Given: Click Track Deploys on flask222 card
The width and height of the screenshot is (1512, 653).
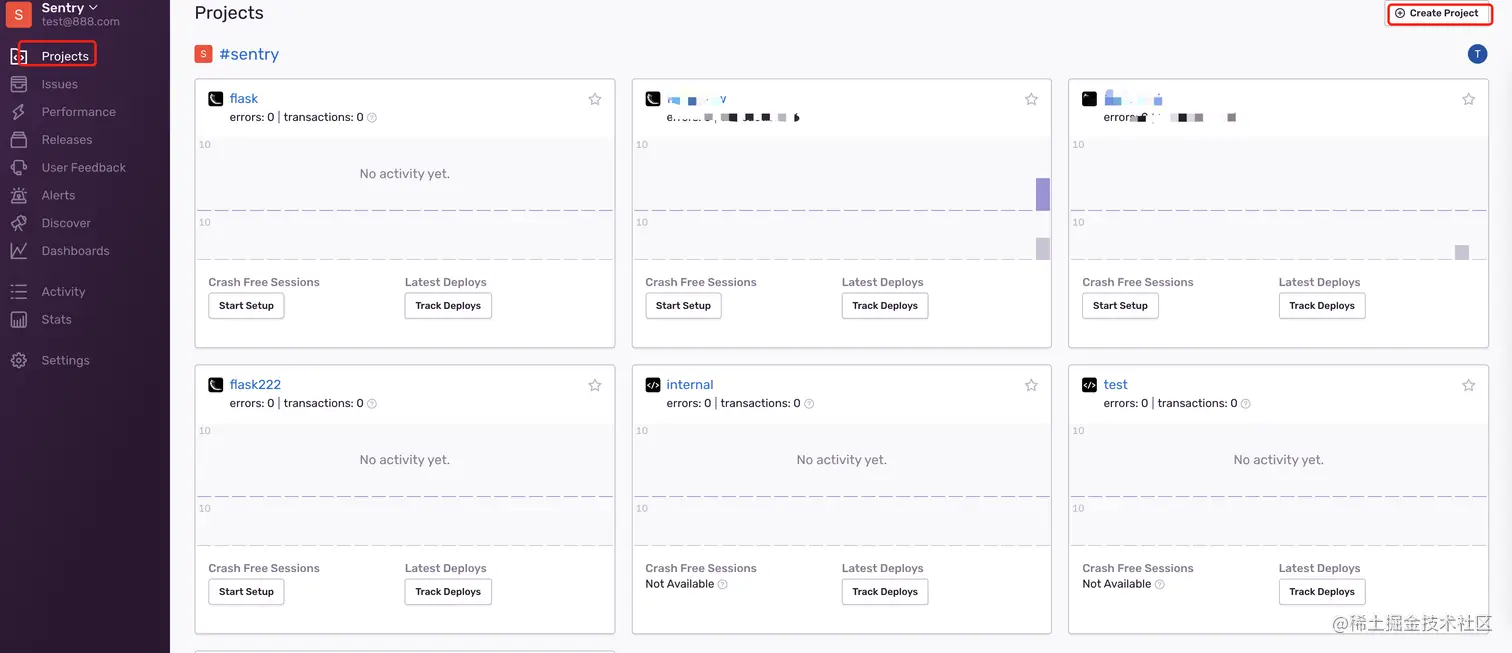Looking at the screenshot, I should 448,592.
